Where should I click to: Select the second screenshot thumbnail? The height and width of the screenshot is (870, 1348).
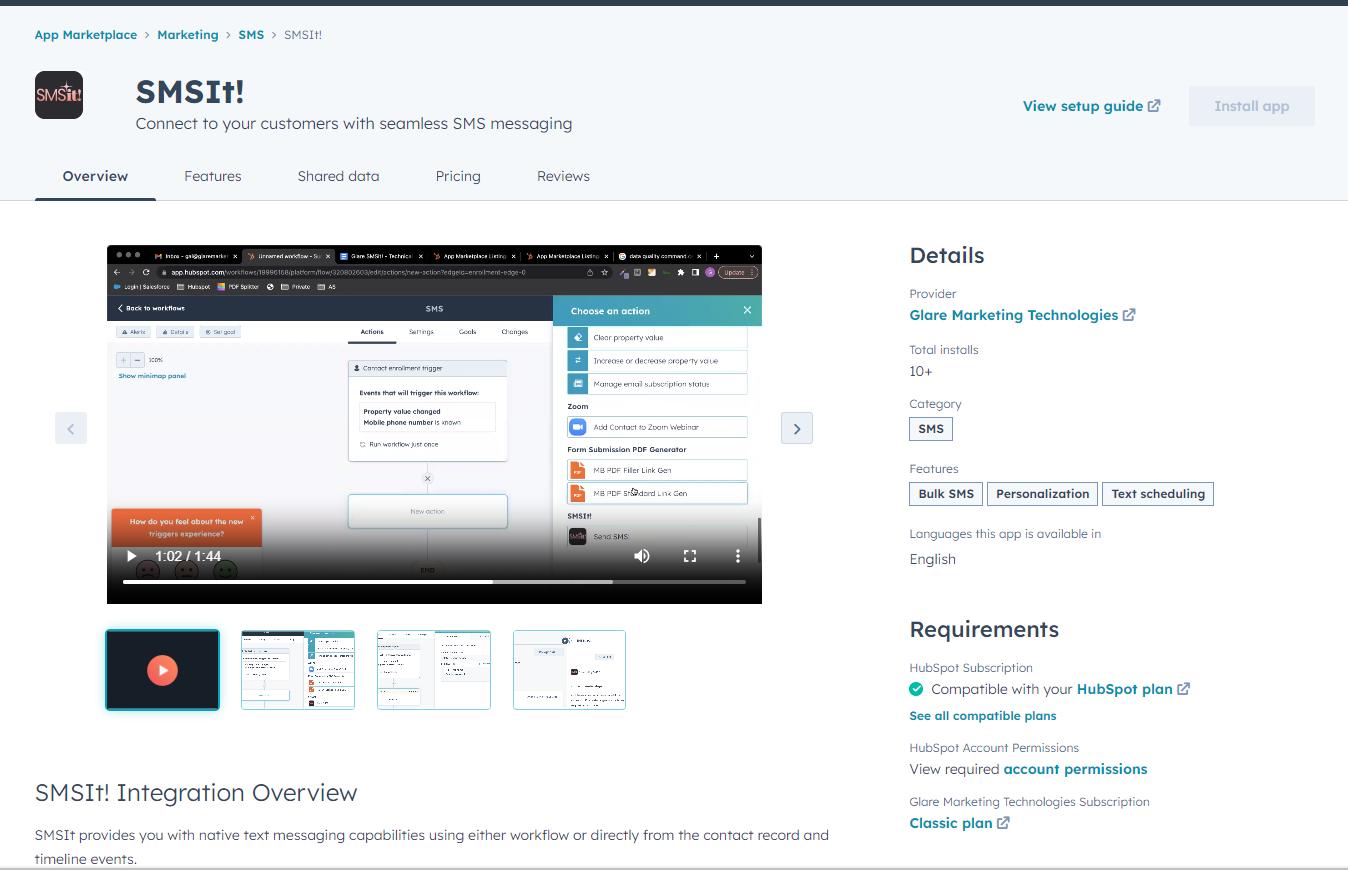coord(297,670)
